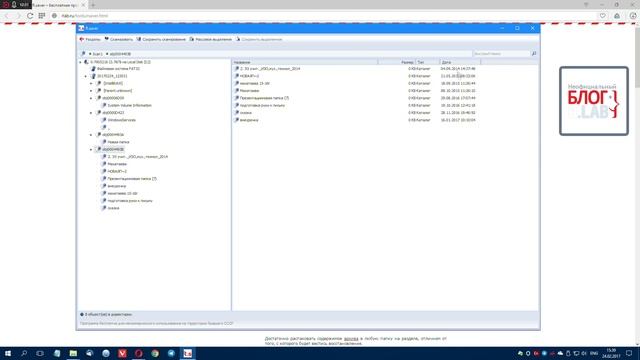This screenshot has height=360, width=640.
Task: Click disk icon of root Local Disk node
Action: (86, 62)
